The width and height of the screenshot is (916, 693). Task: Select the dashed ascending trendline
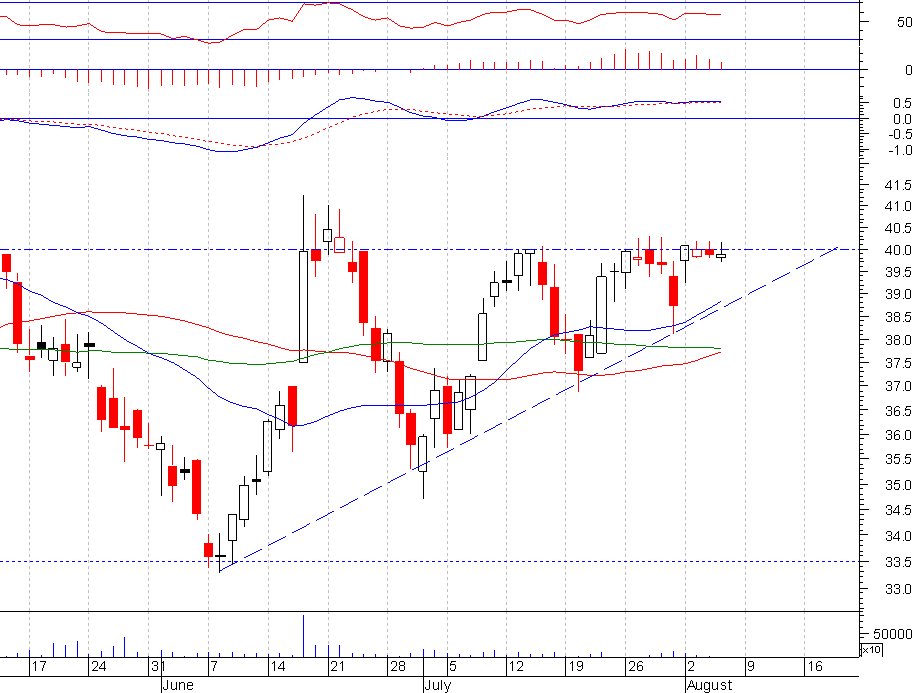click(529, 410)
